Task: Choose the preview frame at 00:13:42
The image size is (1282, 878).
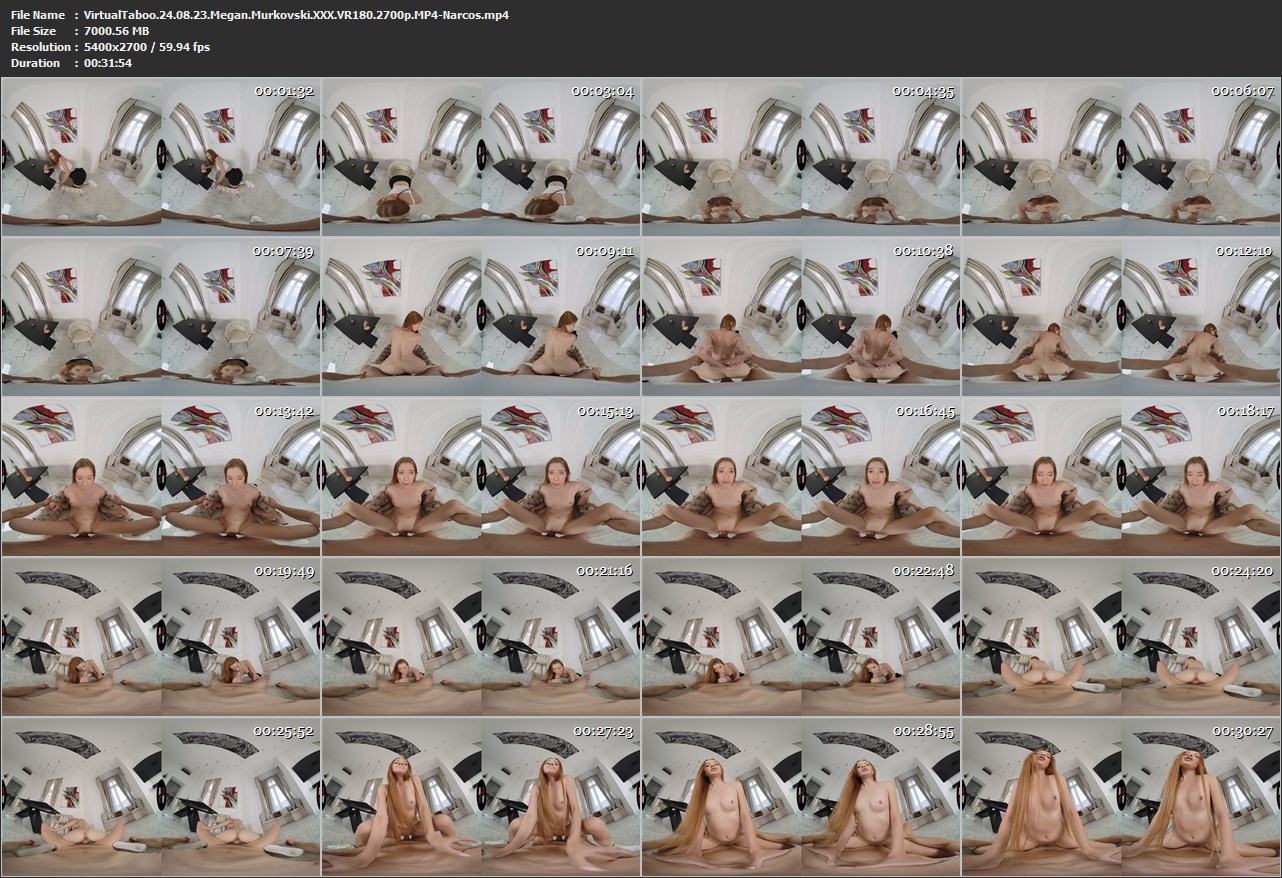Action: tap(161, 476)
